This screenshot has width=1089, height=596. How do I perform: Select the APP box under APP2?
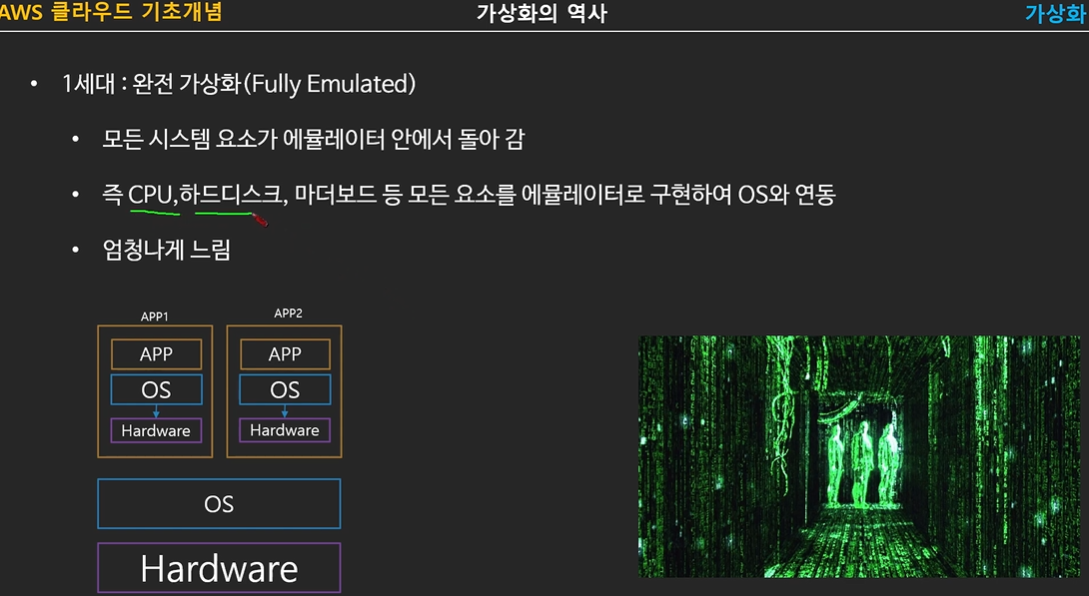(285, 354)
